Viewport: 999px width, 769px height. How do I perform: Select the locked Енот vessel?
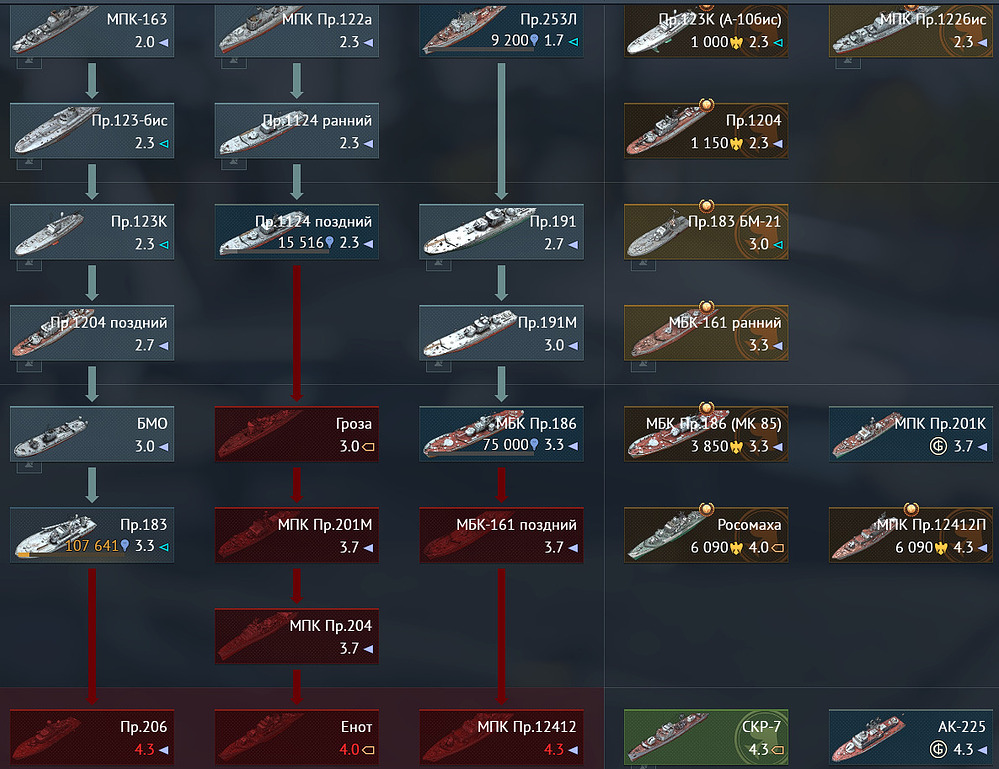(297, 737)
